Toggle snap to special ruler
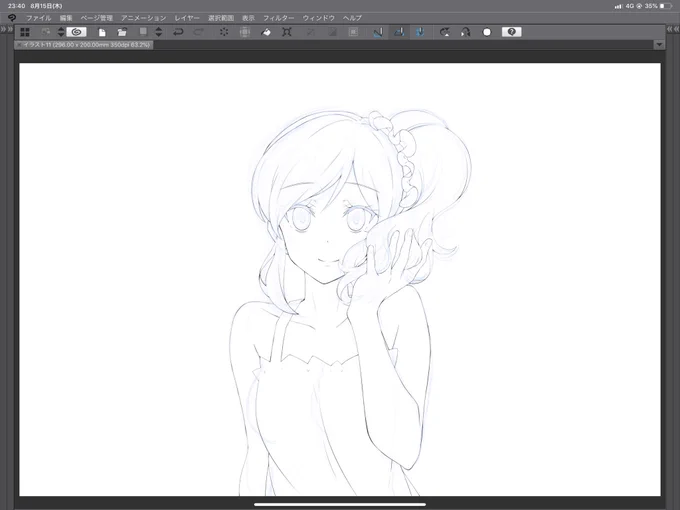The width and height of the screenshot is (680, 510). (x=399, y=32)
